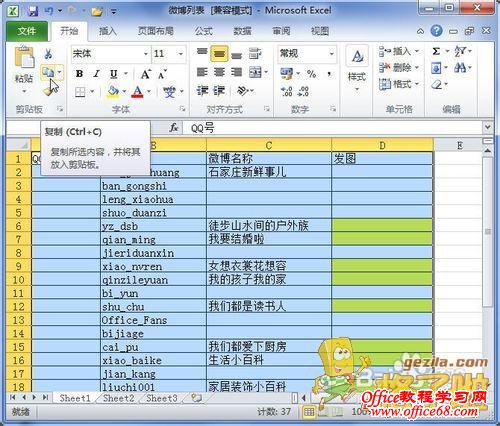Toggle Underline formatting

coord(114,74)
